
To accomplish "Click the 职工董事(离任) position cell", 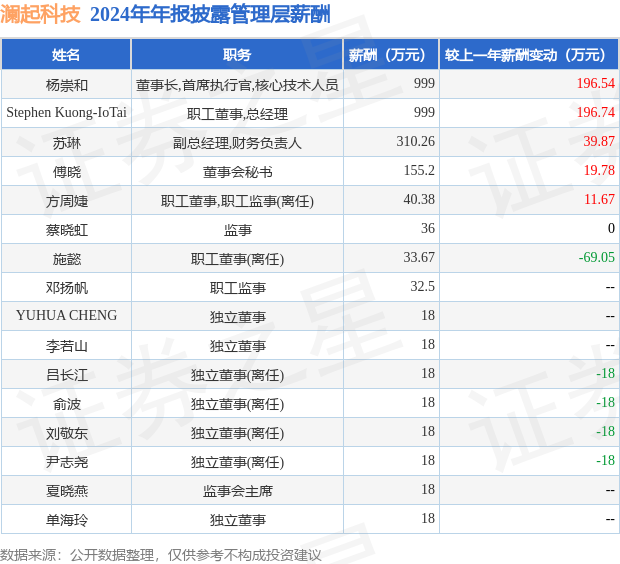I will coord(237,259).
